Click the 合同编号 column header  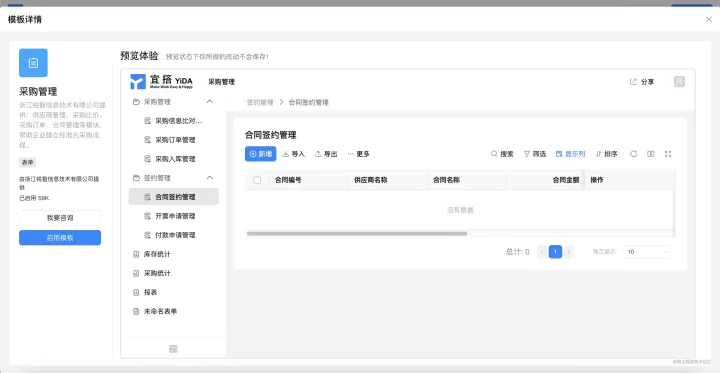(288, 180)
